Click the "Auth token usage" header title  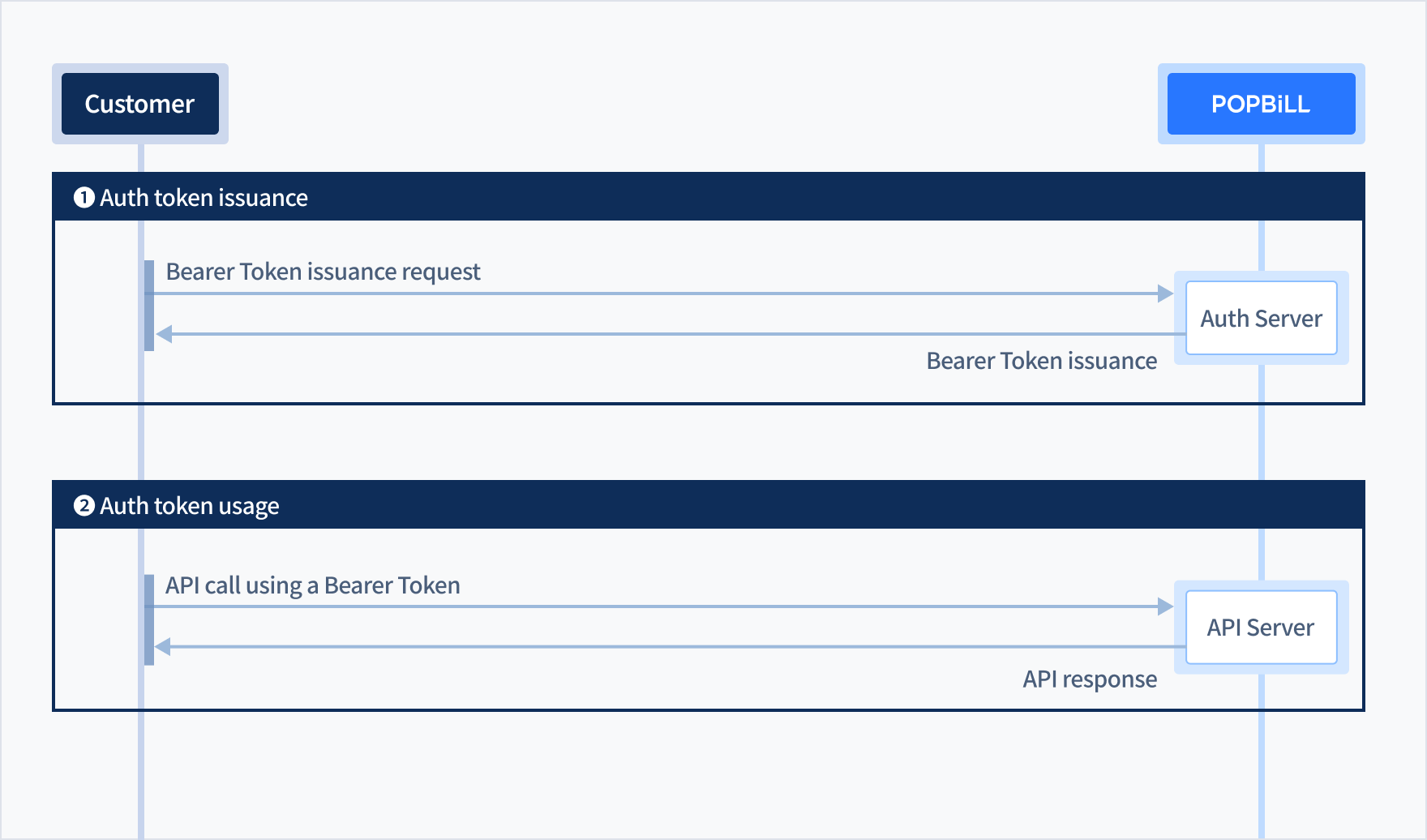(189, 506)
